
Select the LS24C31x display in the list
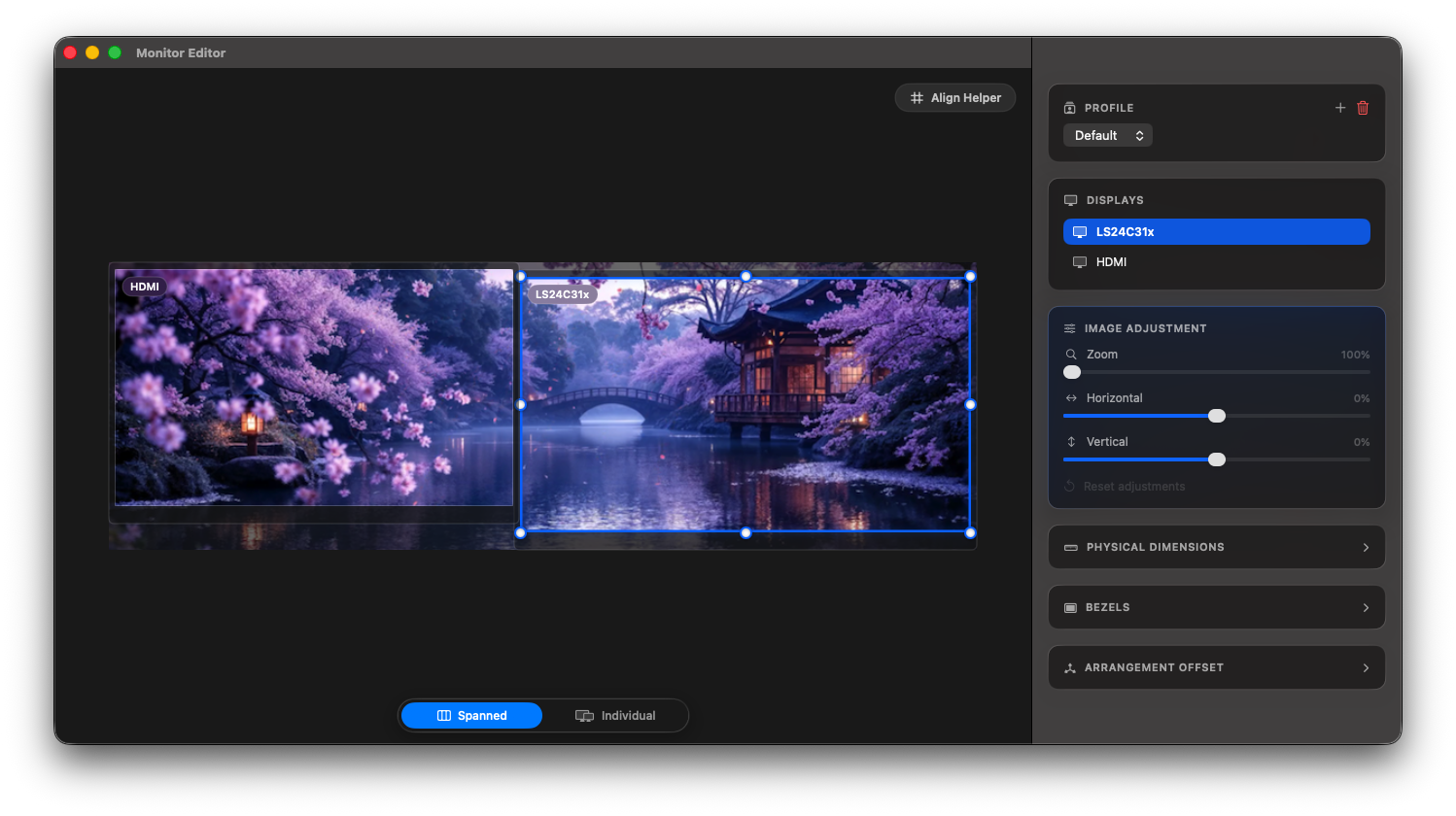1217,231
